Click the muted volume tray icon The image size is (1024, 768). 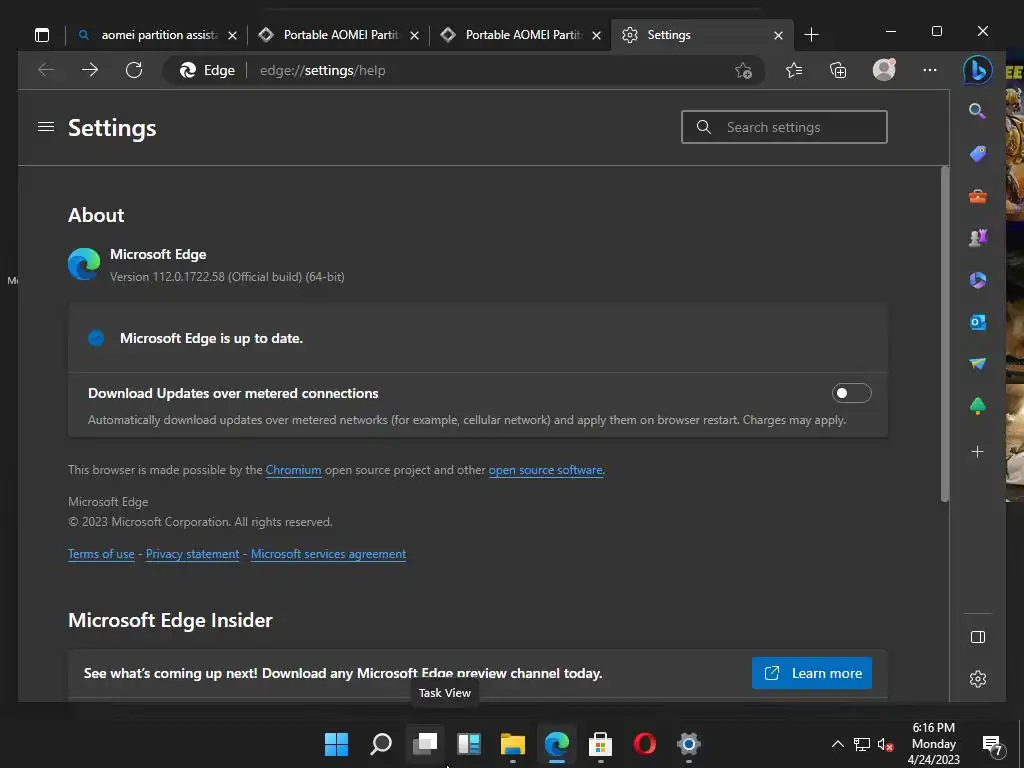pos(886,744)
